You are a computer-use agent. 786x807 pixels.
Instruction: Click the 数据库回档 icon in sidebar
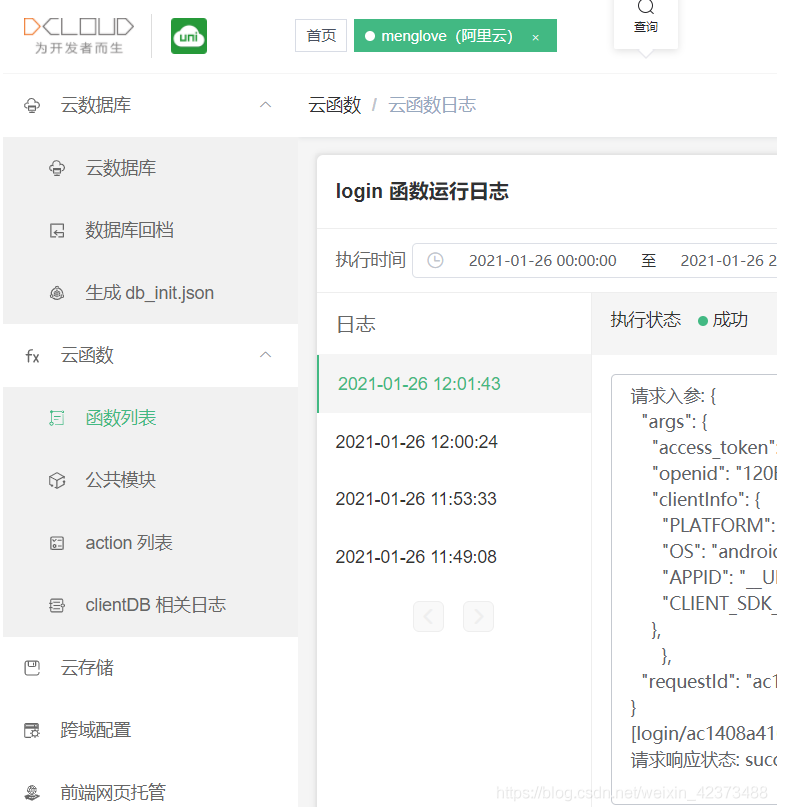(x=57, y=231)
